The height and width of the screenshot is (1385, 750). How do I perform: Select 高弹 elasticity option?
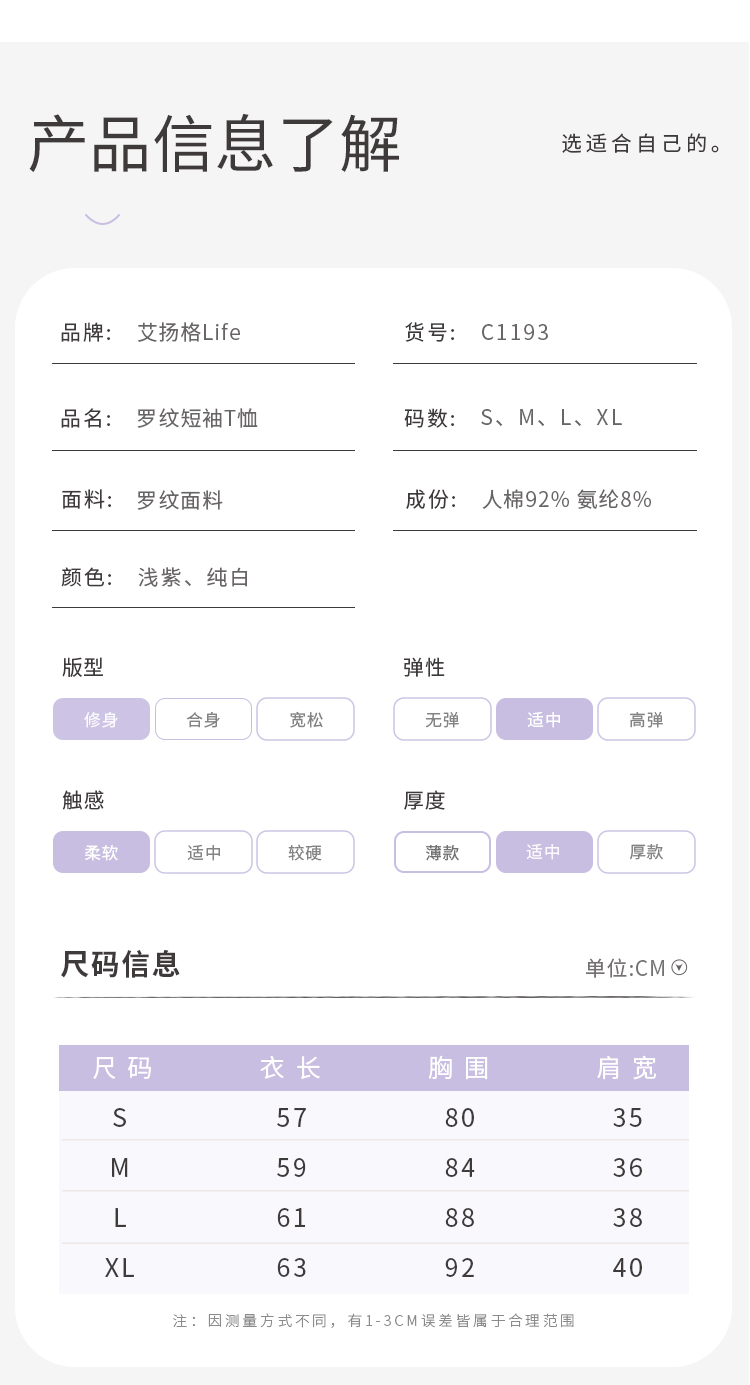(646, 719)
